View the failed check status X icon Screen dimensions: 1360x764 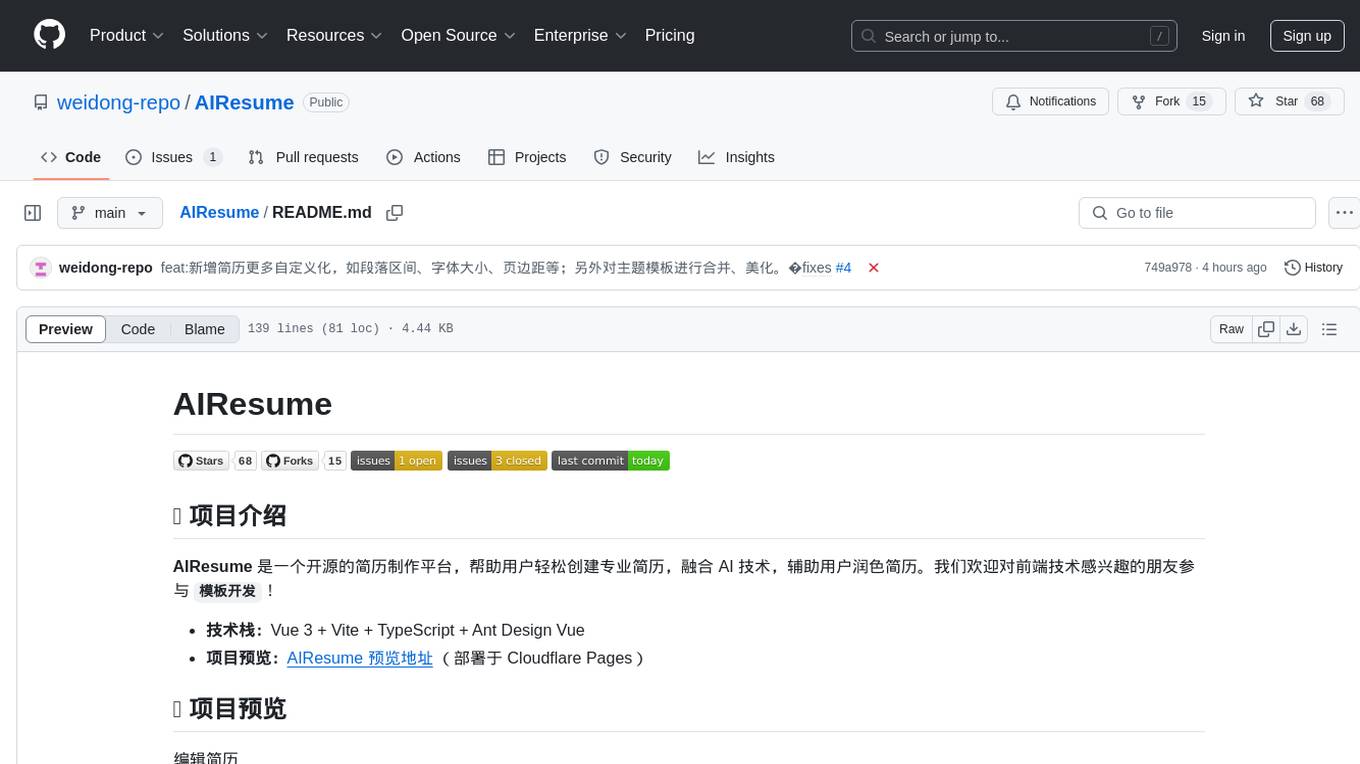click(874, 268)
